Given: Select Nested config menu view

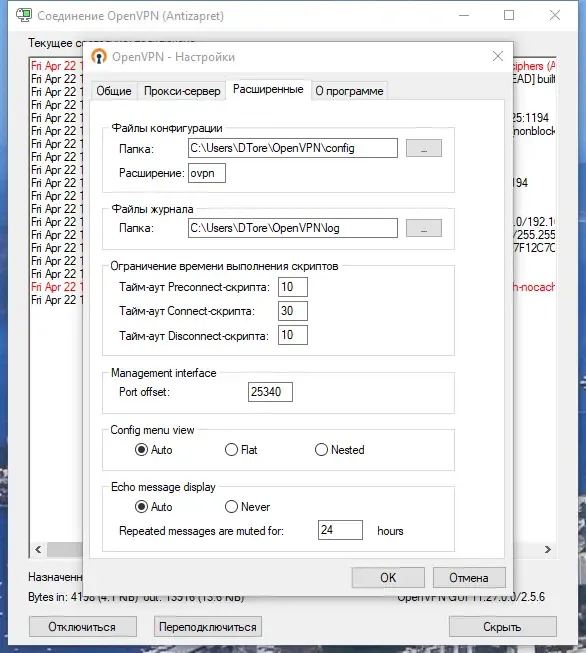Looking at the screenshot, I should pyautogui.click(x=339, y=450).
